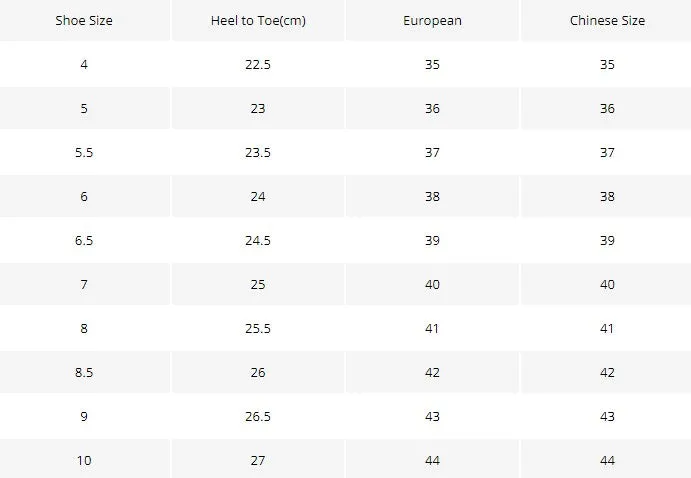Click the 22.5 heel to toe cell
The height and width of the screenshot is (478, 691).
(x=258, y=64)
